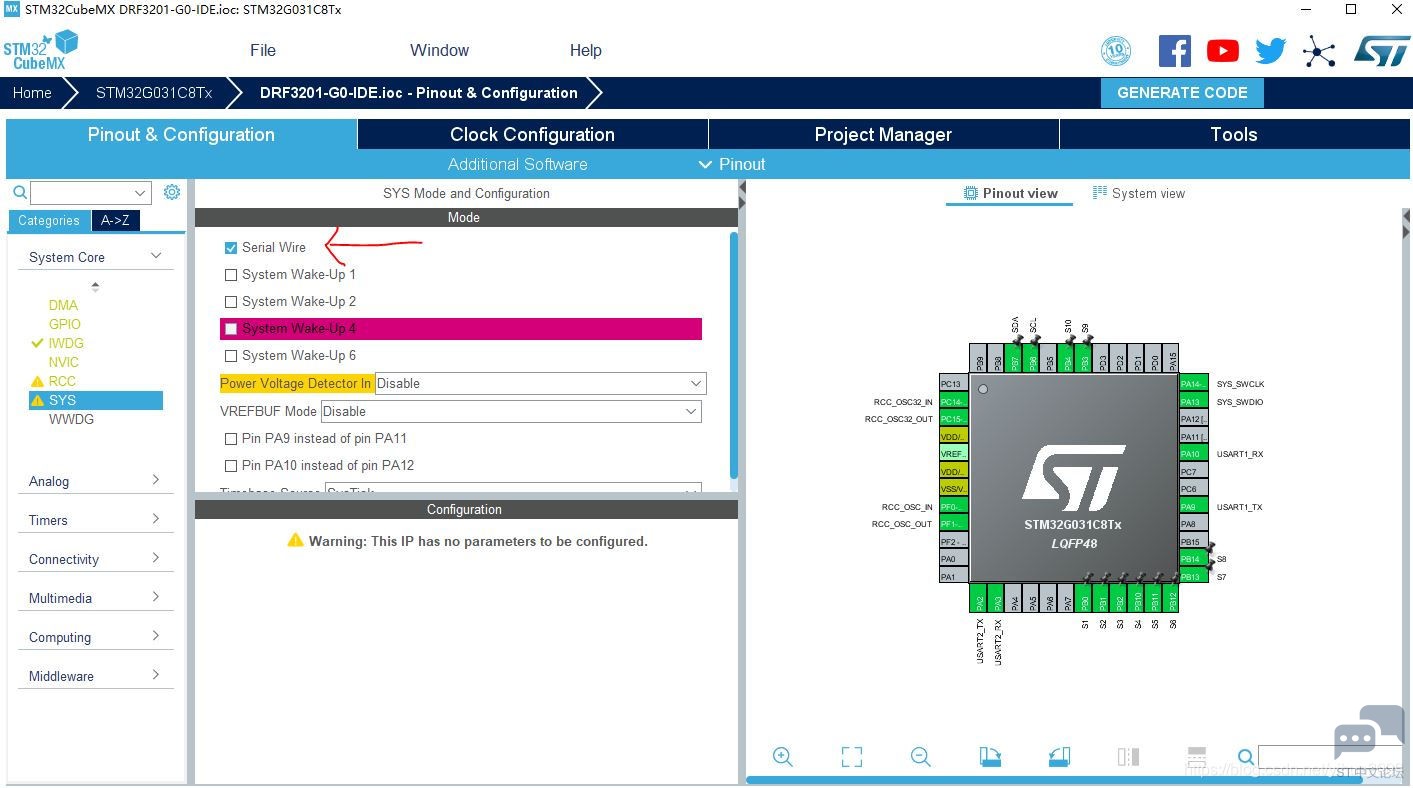Enable System Wake-Up 2 checkbox
The image size is (1413, 788).
click(x=231, y=302)
